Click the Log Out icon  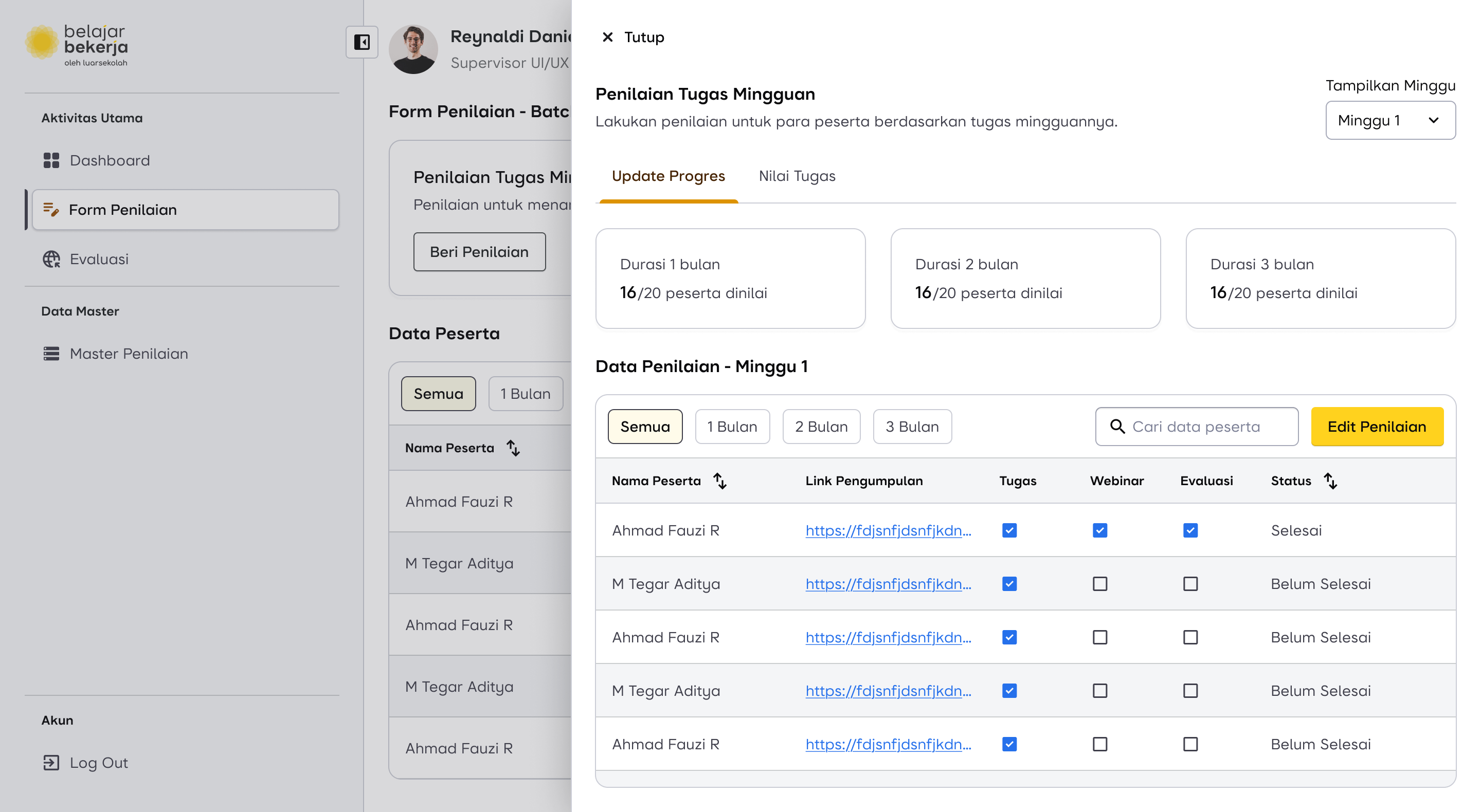point(51,763)
